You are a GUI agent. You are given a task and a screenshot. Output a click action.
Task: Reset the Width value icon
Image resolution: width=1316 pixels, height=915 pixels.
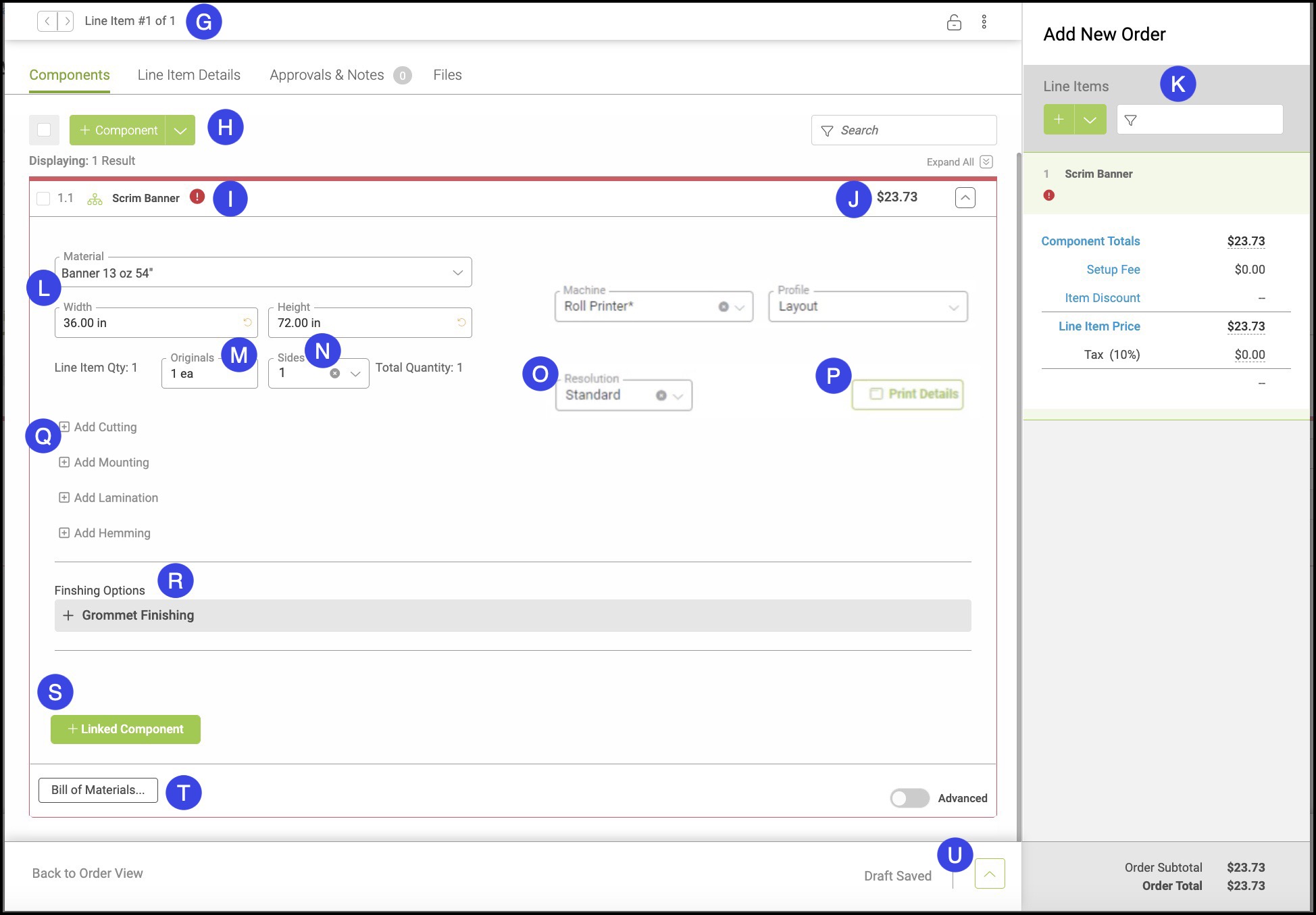(247, 322)
